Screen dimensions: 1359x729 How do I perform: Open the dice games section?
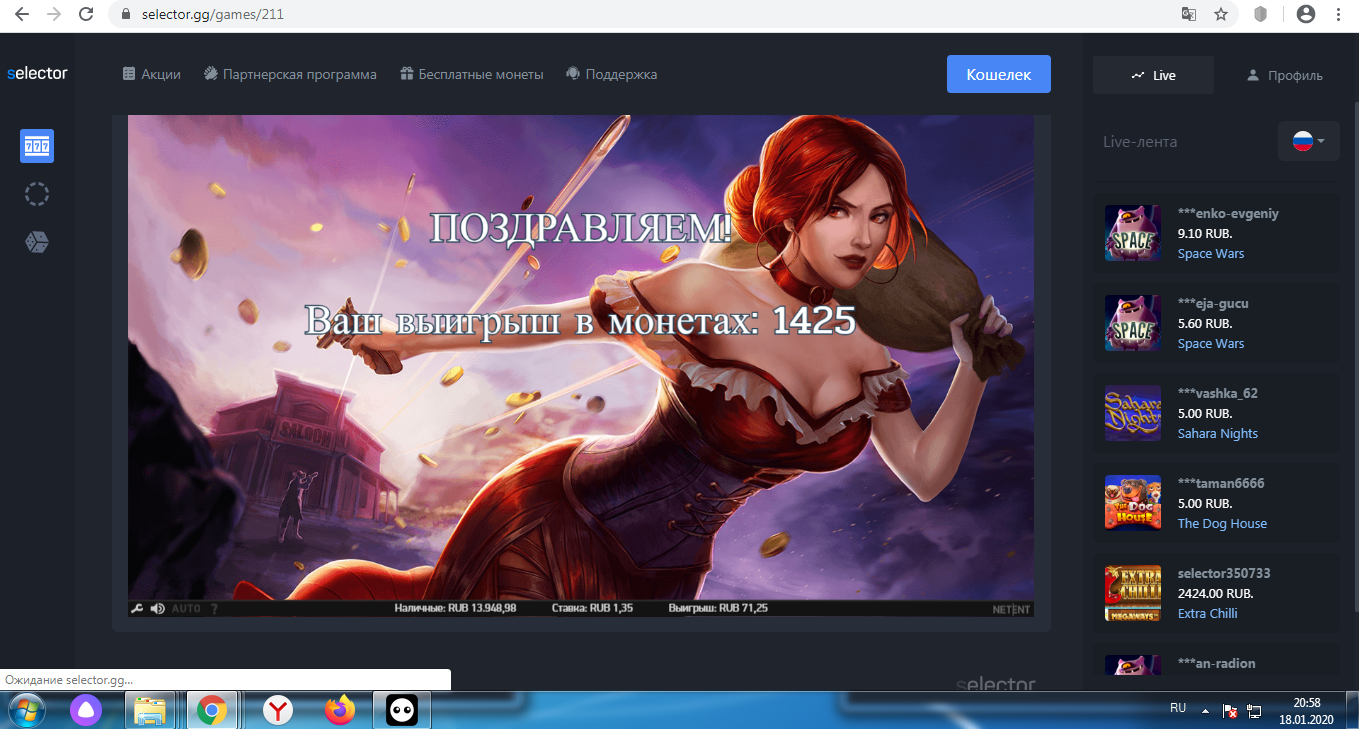37,242
